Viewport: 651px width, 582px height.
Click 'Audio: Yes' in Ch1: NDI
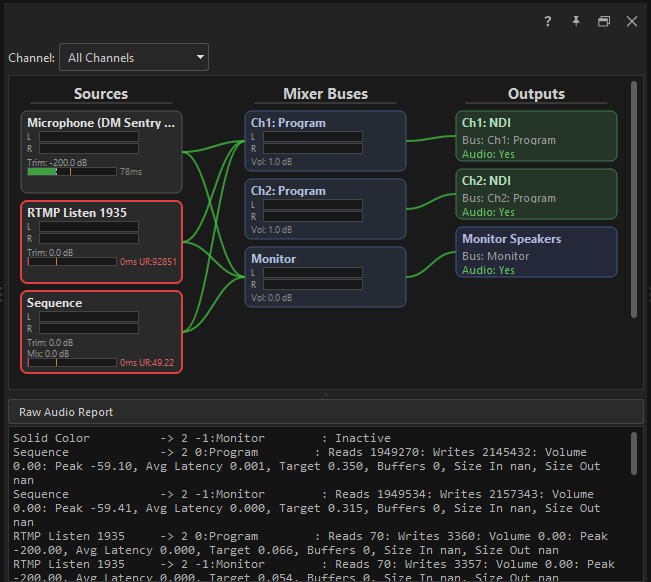[x=488, y=154]
